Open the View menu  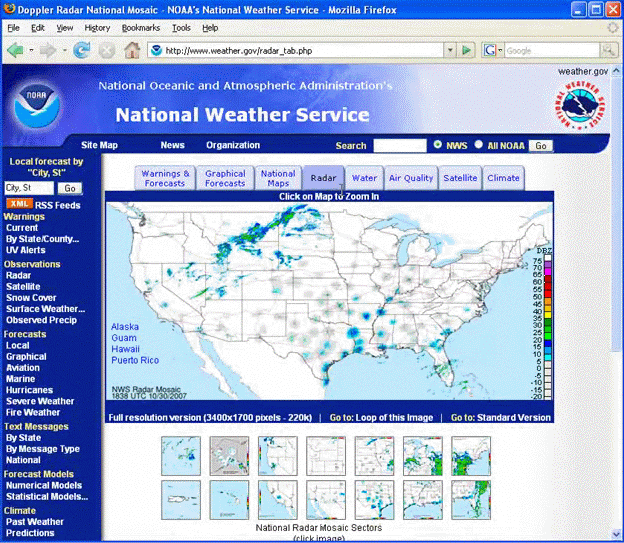[64, 28]
